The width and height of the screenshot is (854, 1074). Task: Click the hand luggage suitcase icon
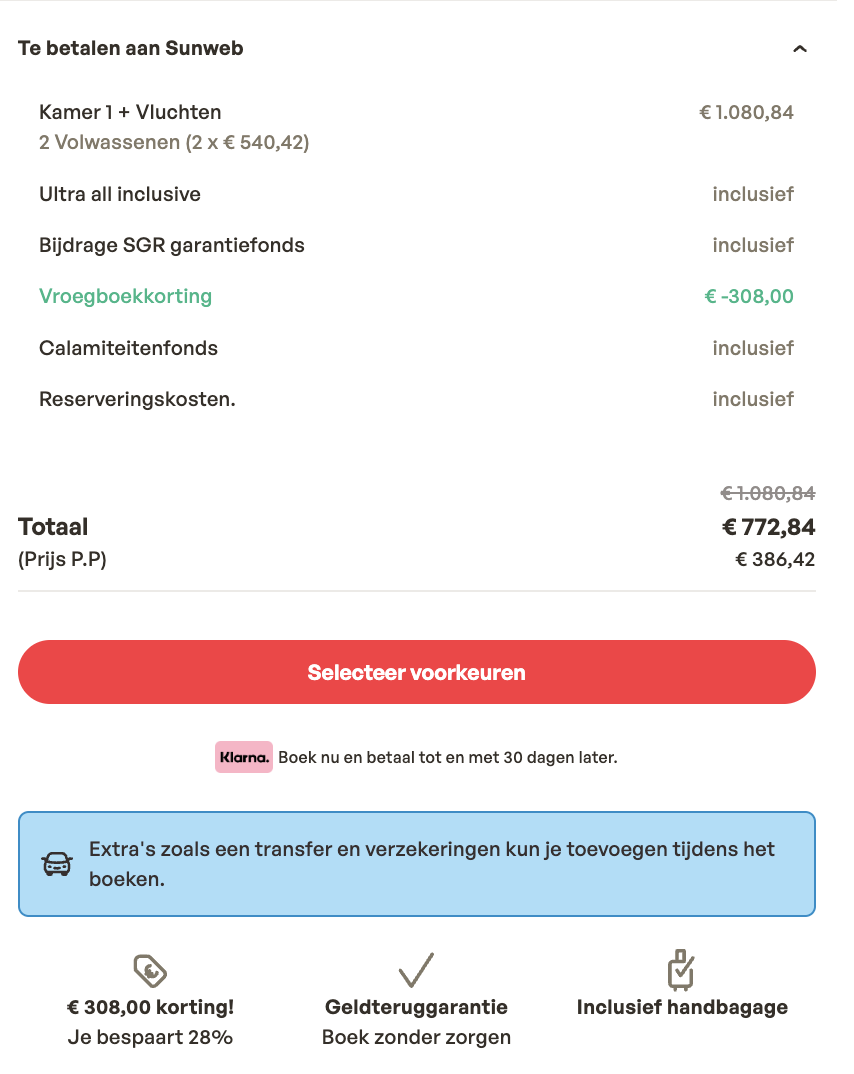681,969
